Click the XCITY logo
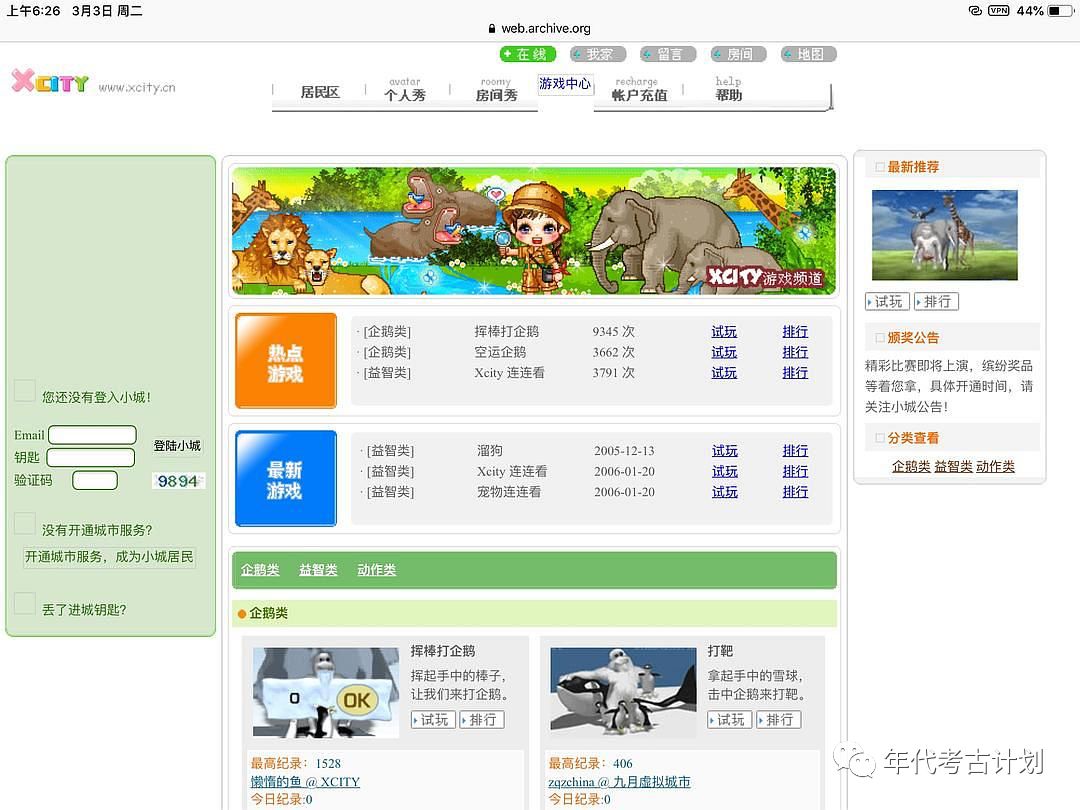Screen dimensions: 1080x810 click(50, 83)
